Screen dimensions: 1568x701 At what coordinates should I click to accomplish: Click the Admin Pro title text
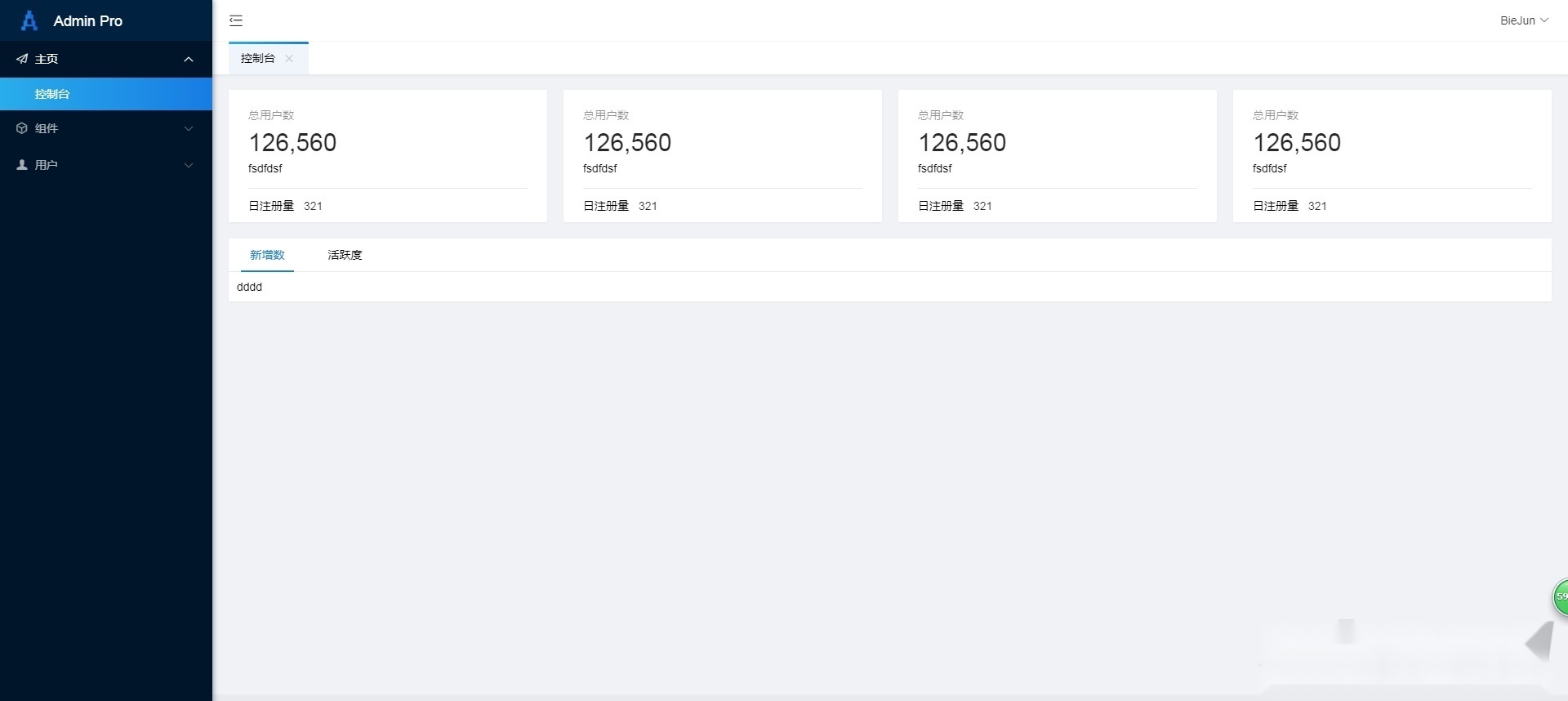click(87, 21)
